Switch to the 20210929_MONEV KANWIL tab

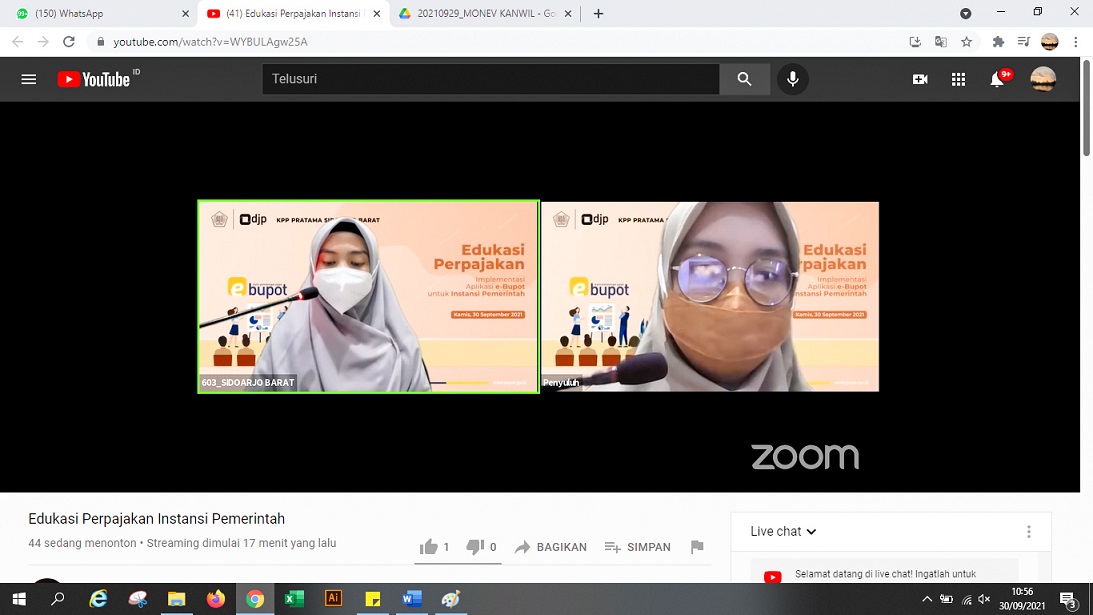pyautogui.click(x=480, y=14)
